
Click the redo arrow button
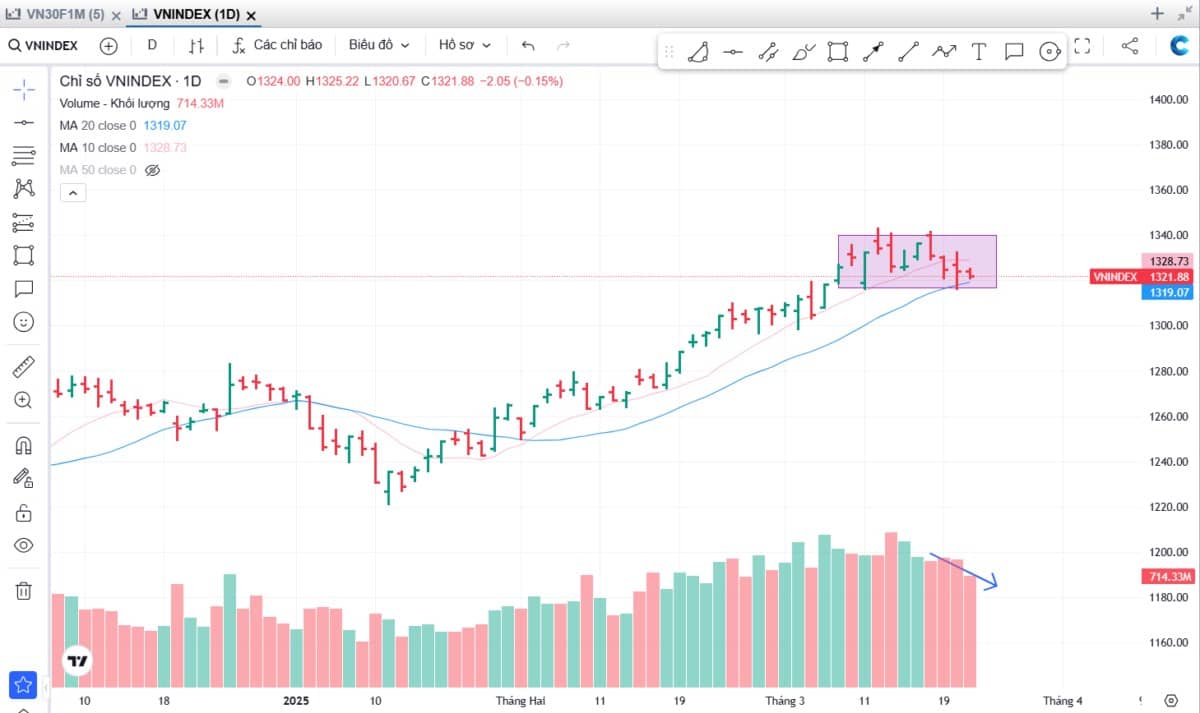[x=563, y=45]
